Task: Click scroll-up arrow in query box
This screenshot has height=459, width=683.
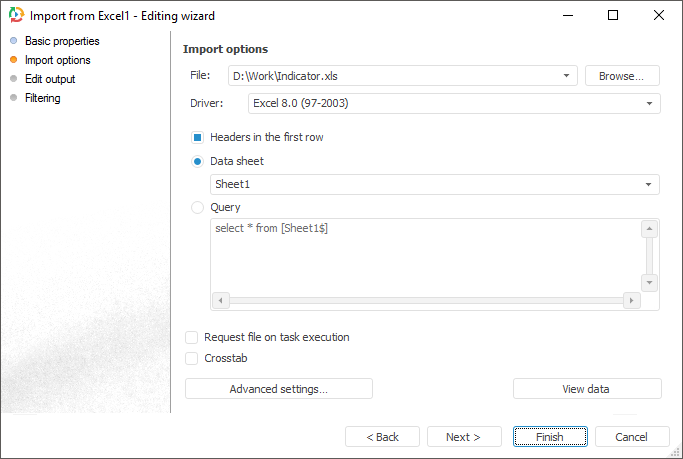Action: pyautogui.click(x=649, y=229)
